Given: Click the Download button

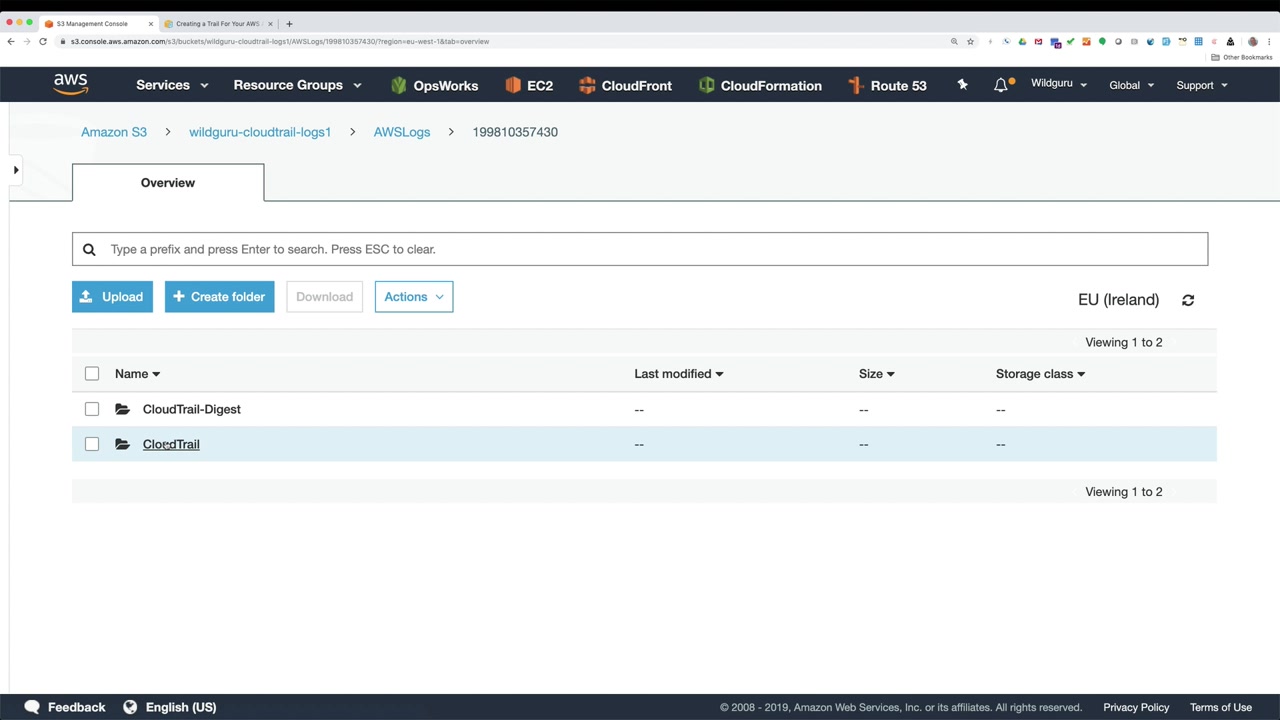Looking at the screenshot, I should (324, 297).
